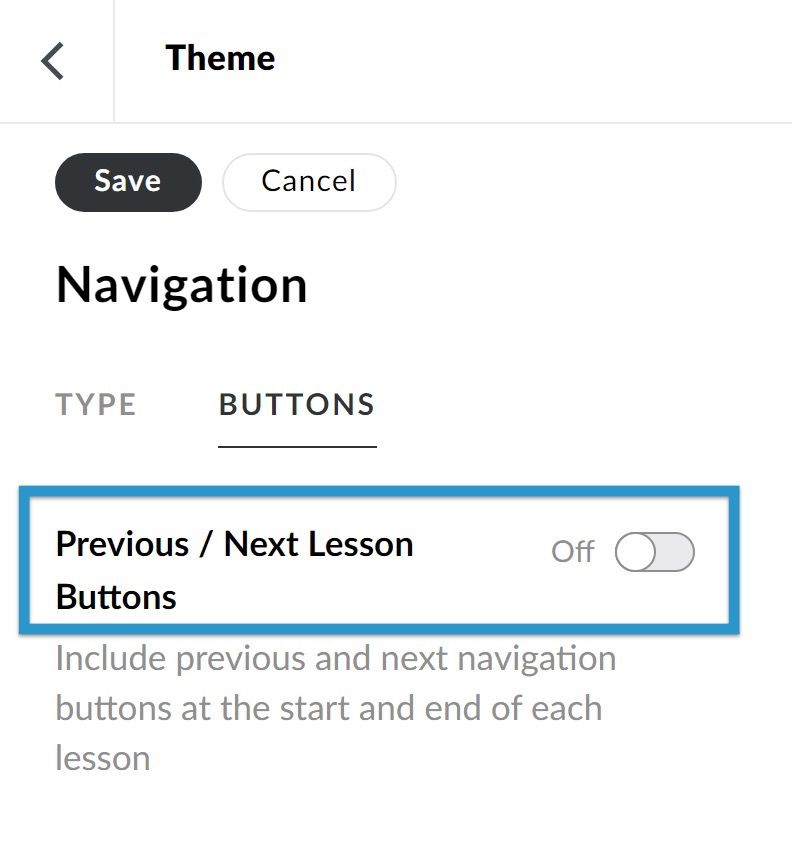Image resolution: width=792 pixels, height=848 pixels.
Task: Select the grayed TYPE navigation tab
Action: point(96,404)
